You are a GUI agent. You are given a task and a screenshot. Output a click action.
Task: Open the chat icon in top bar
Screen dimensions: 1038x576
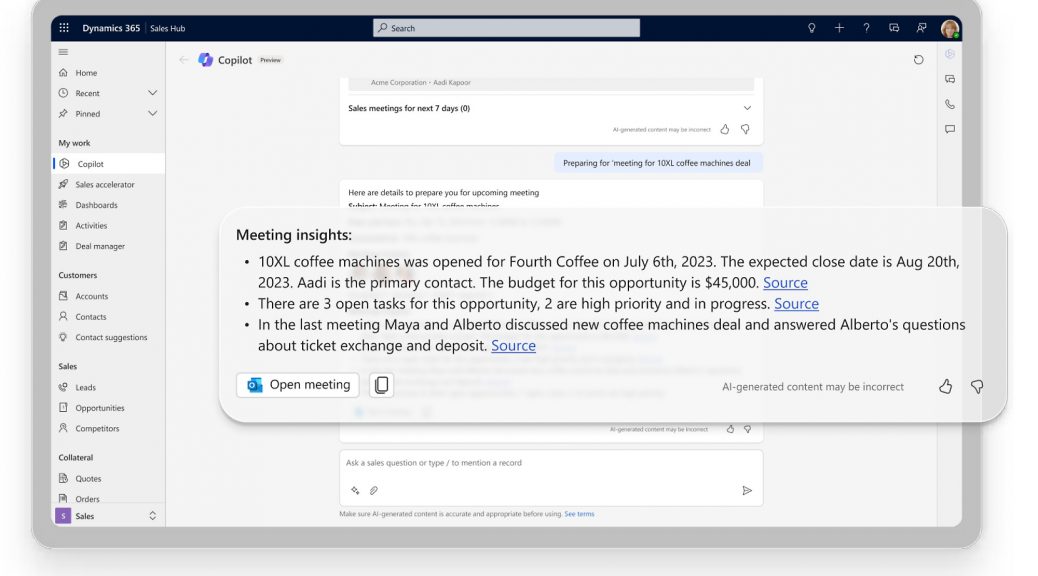coord(894,28)
